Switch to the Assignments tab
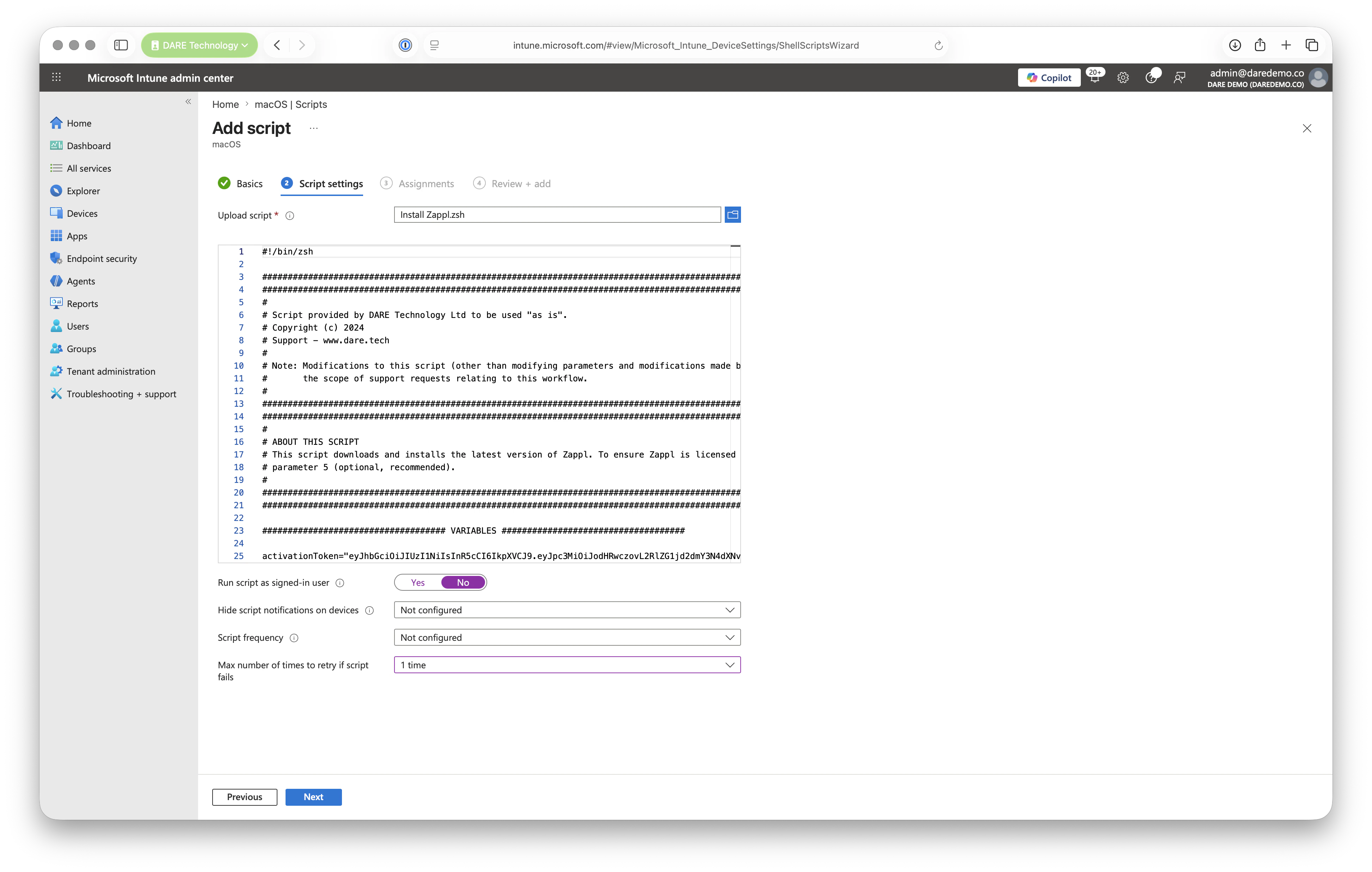1372x872 pixels. coord(425,183)
